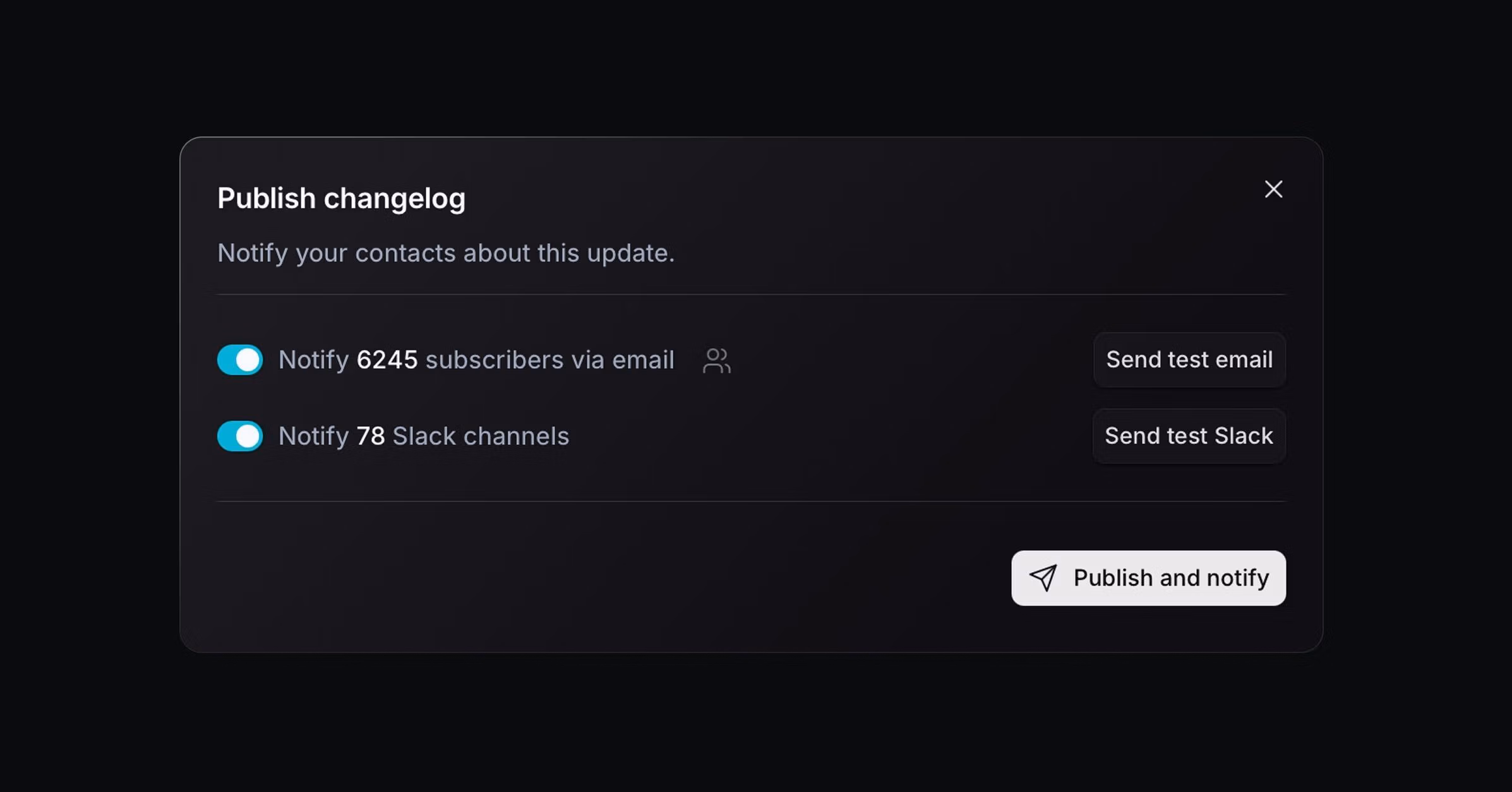Click the Publish changelog title
Screen dimensions: 1512x792
[341, 198]
